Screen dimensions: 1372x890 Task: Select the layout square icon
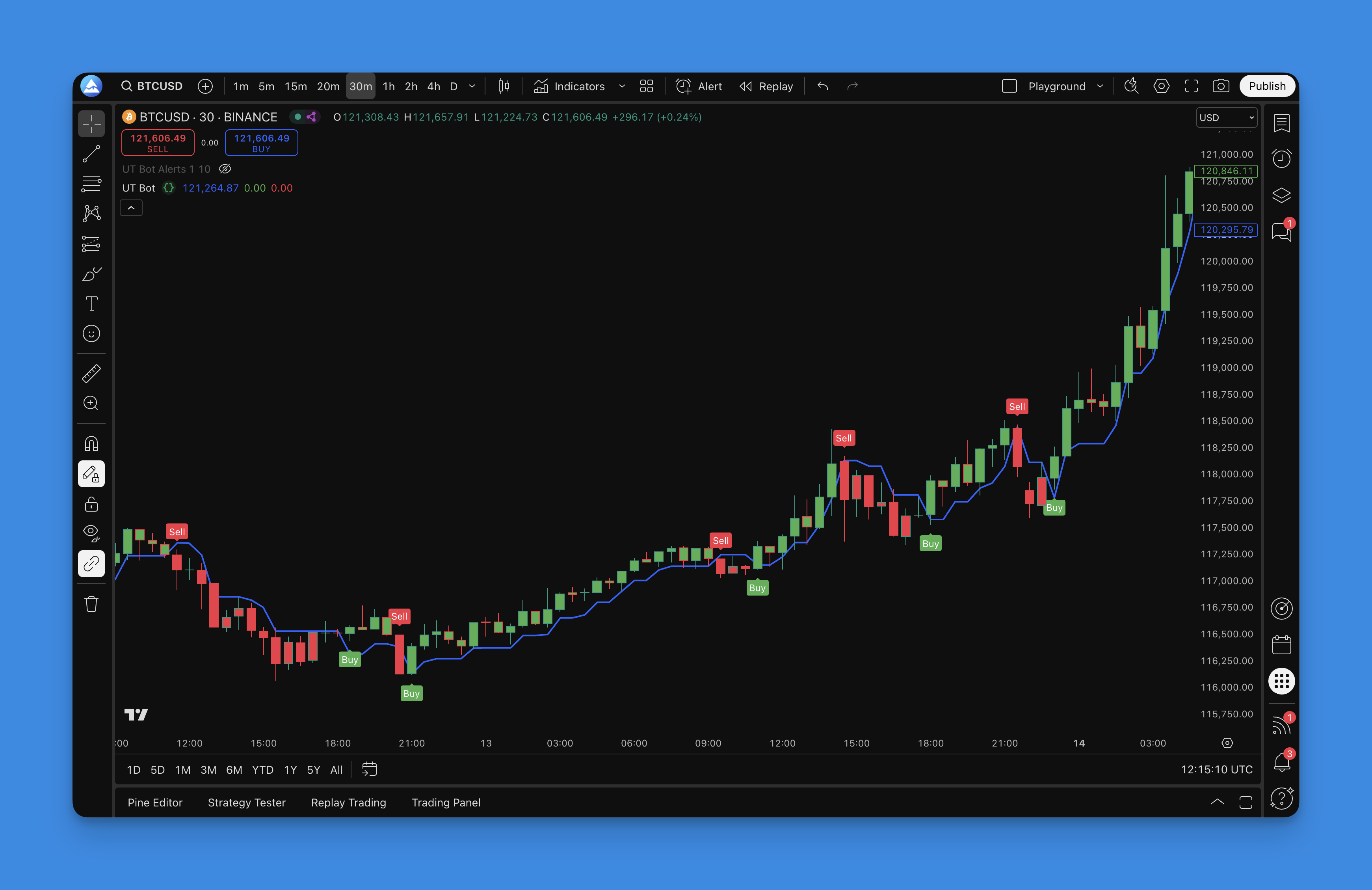(x=1009, y=86)
